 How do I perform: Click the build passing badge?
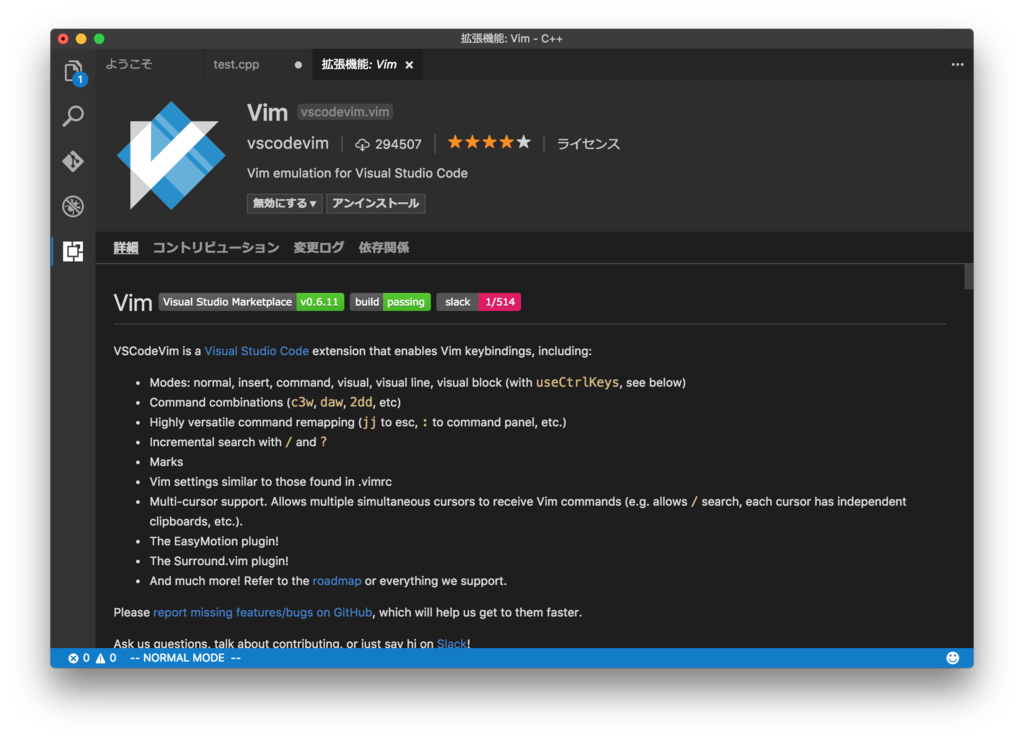(390, 302)
